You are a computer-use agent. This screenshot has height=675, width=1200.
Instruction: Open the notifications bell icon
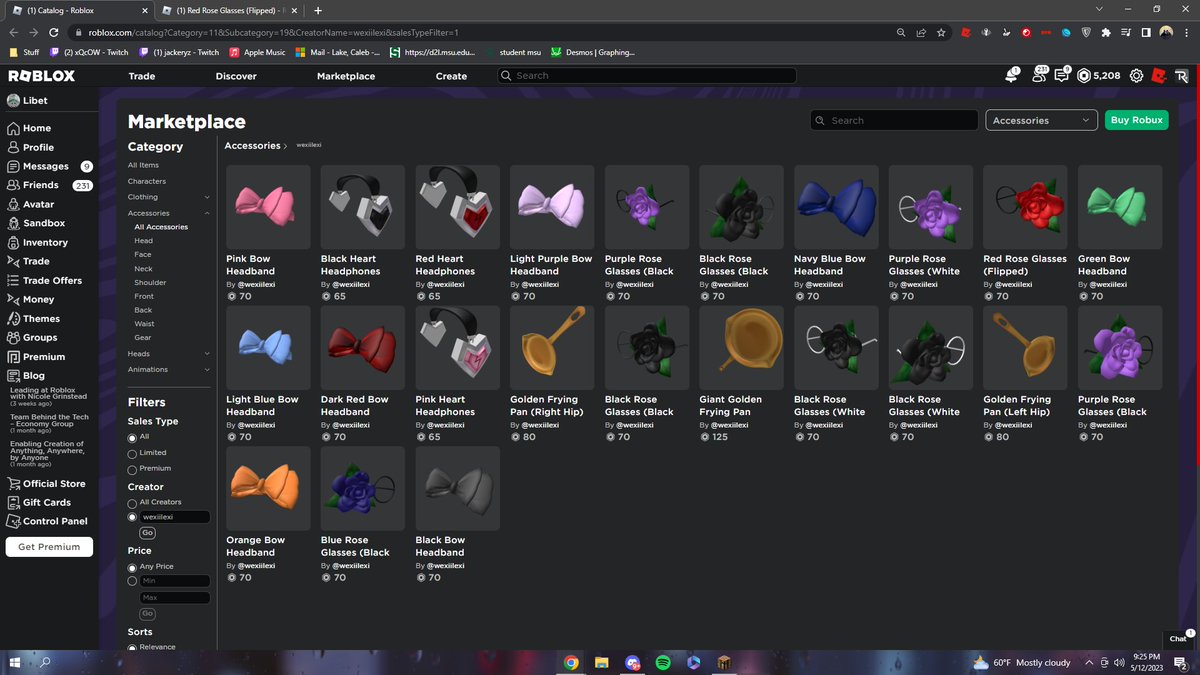(x=1012, y=76)
